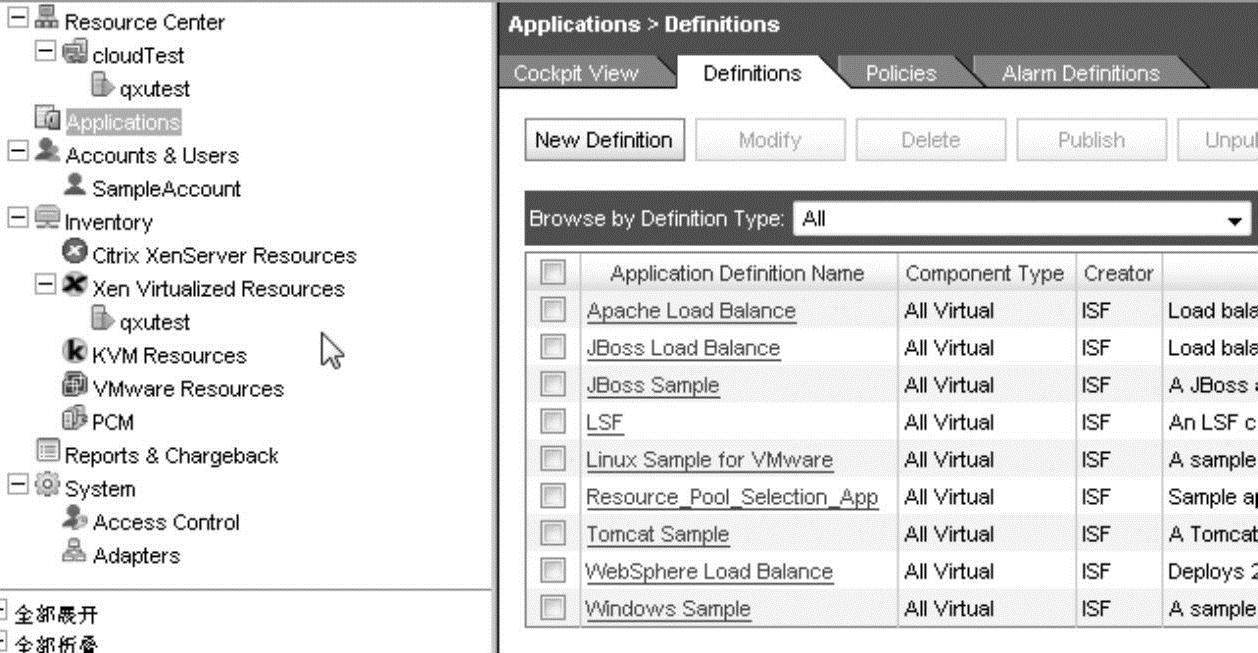Viewport: 1258px width, 653px height.
Task: Collapse the Resource Center tree node
Action: [17, 19]
